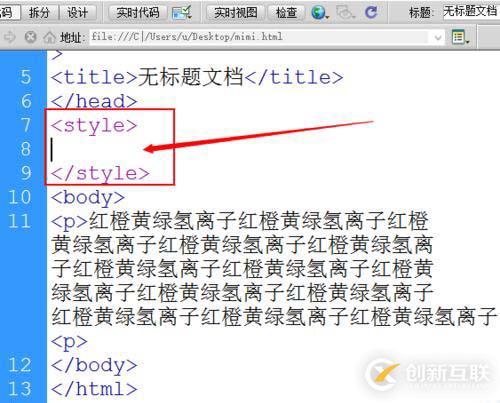Open dropdown arrow next to globe icon
This screenshot has height=403, width=500.
327,16
